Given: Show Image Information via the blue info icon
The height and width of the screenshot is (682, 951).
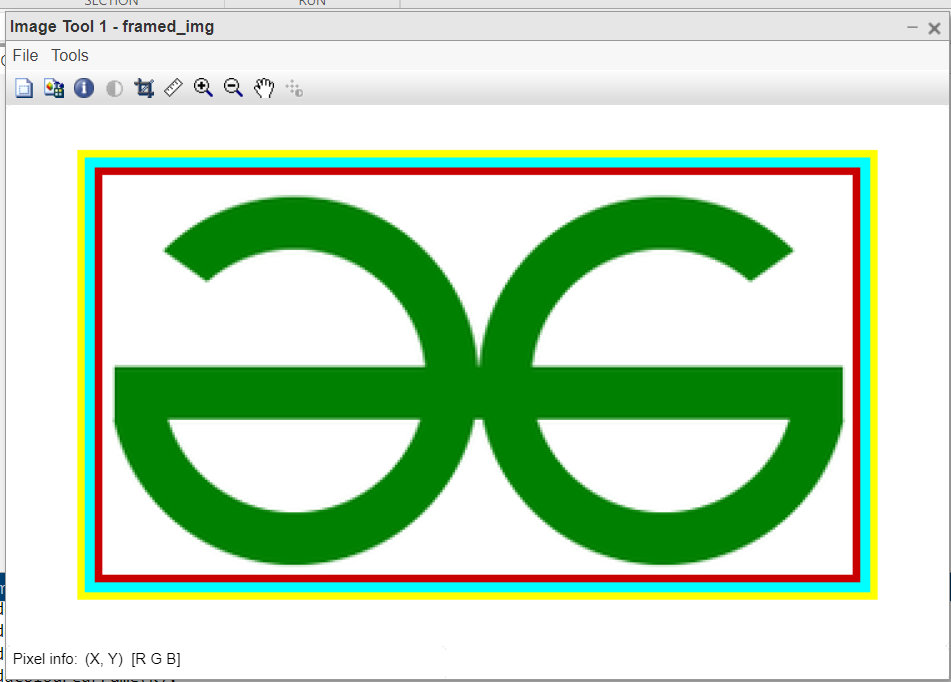Looking at the screenshot, I should point(84,89).
